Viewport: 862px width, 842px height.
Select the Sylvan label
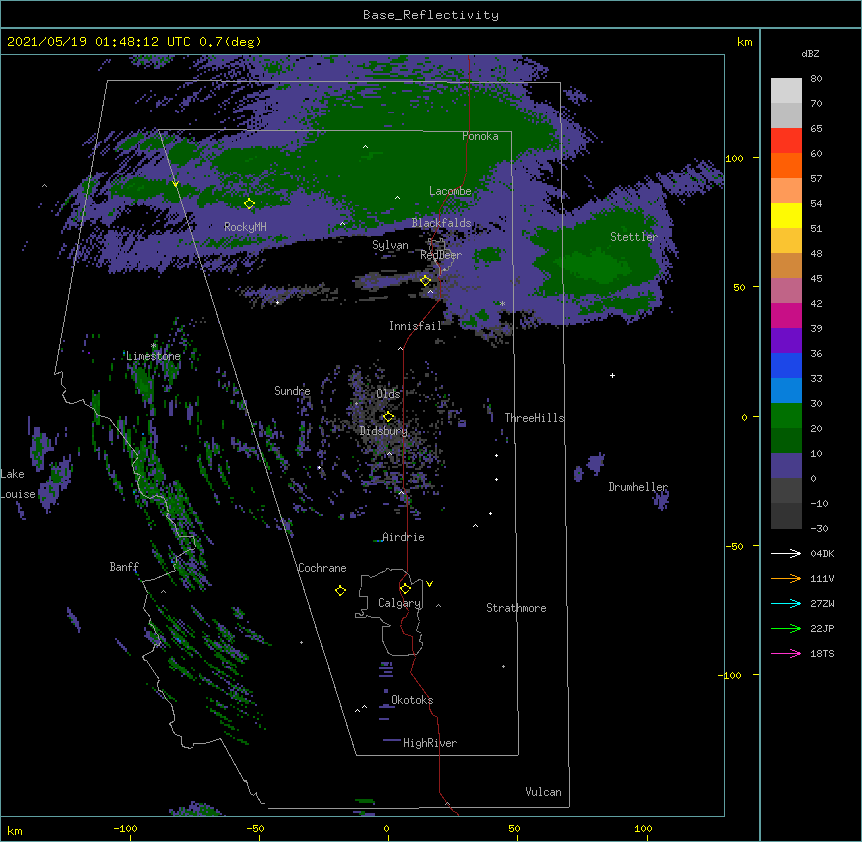(390, 245)
